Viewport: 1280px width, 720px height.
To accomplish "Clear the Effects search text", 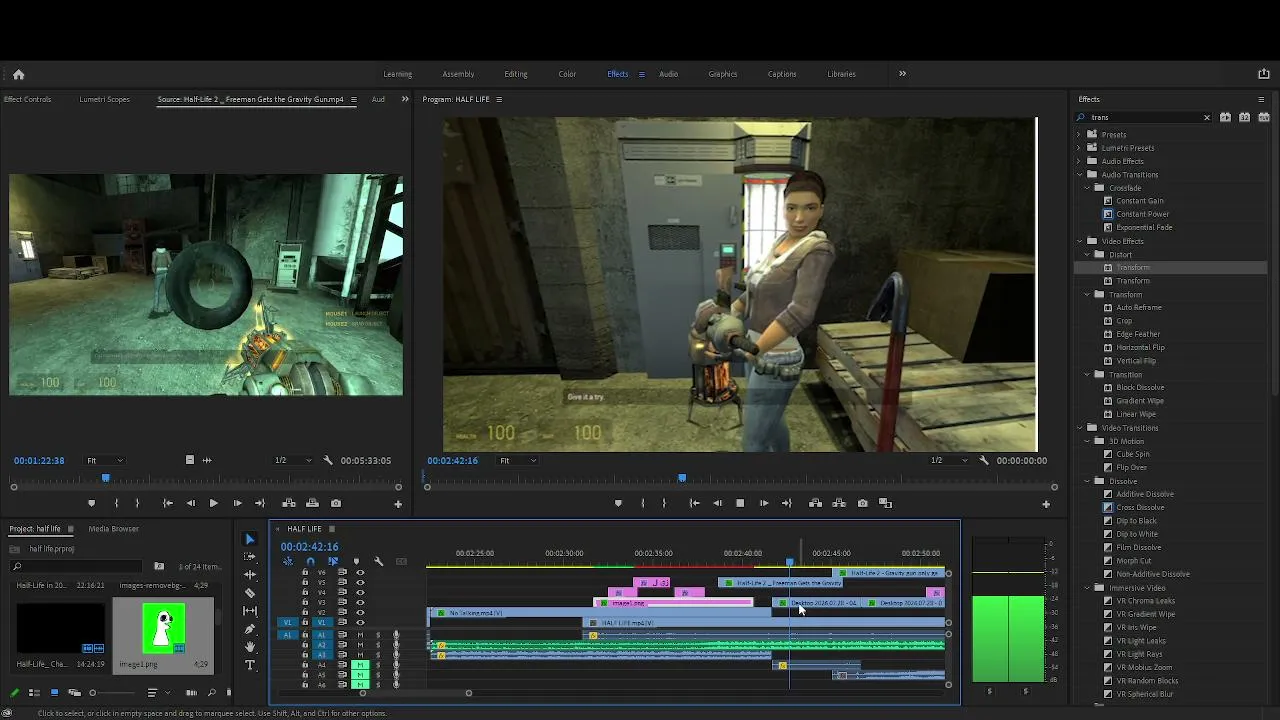I will pos(1206,117).
